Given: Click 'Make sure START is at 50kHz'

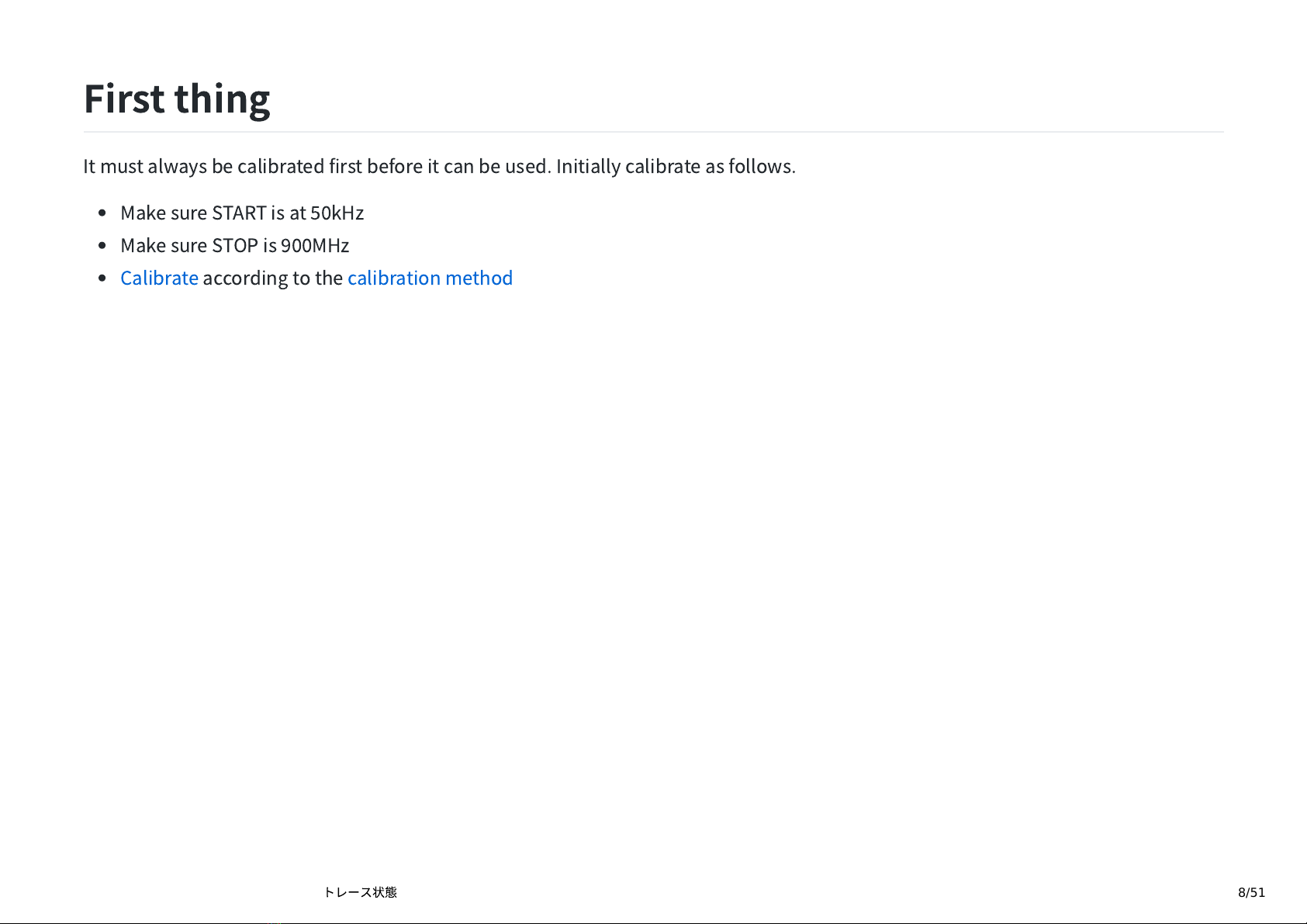Looking at the screenshot, I should tap(242, 213).
